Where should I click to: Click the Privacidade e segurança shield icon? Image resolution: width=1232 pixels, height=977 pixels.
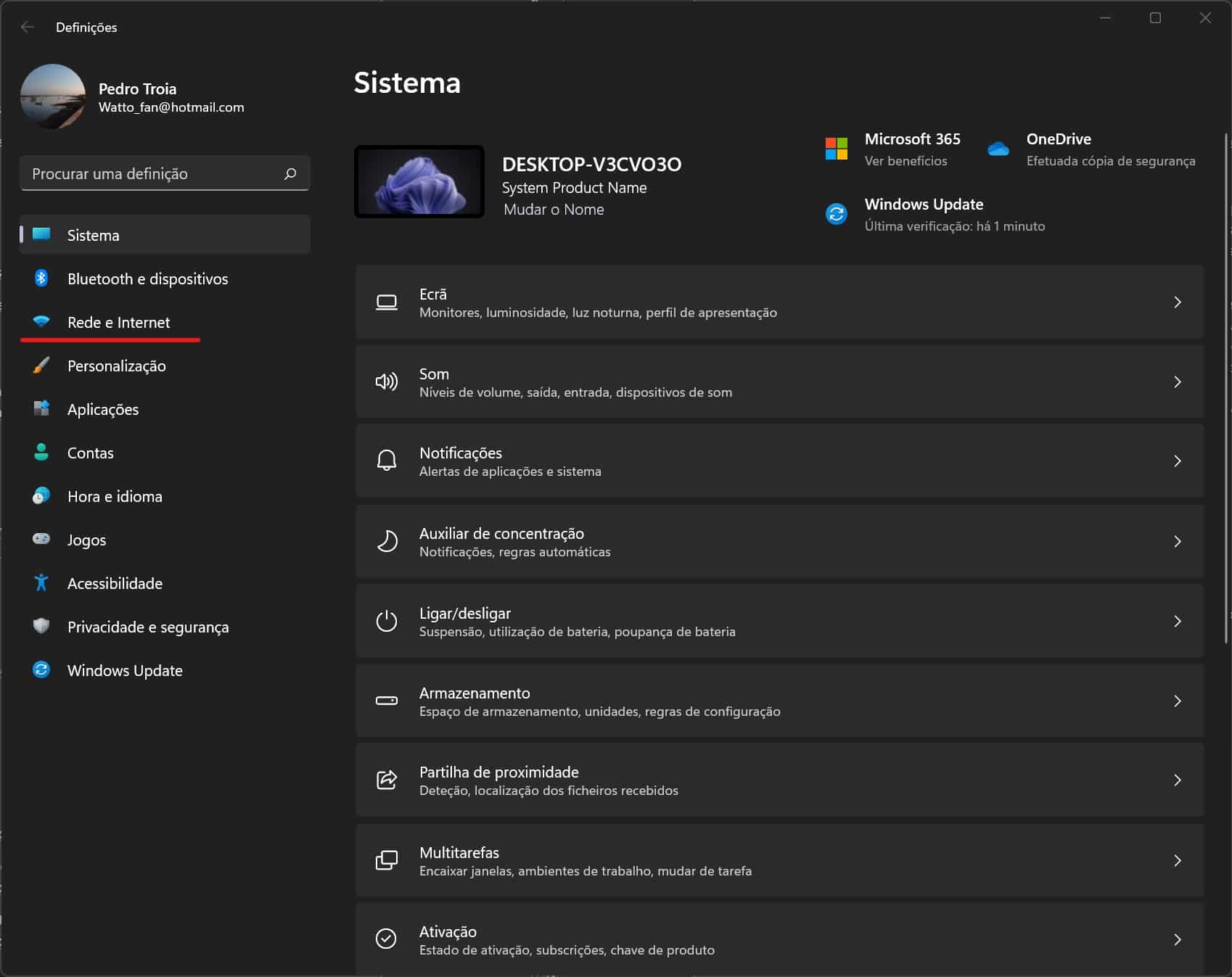tap(41, 626)
